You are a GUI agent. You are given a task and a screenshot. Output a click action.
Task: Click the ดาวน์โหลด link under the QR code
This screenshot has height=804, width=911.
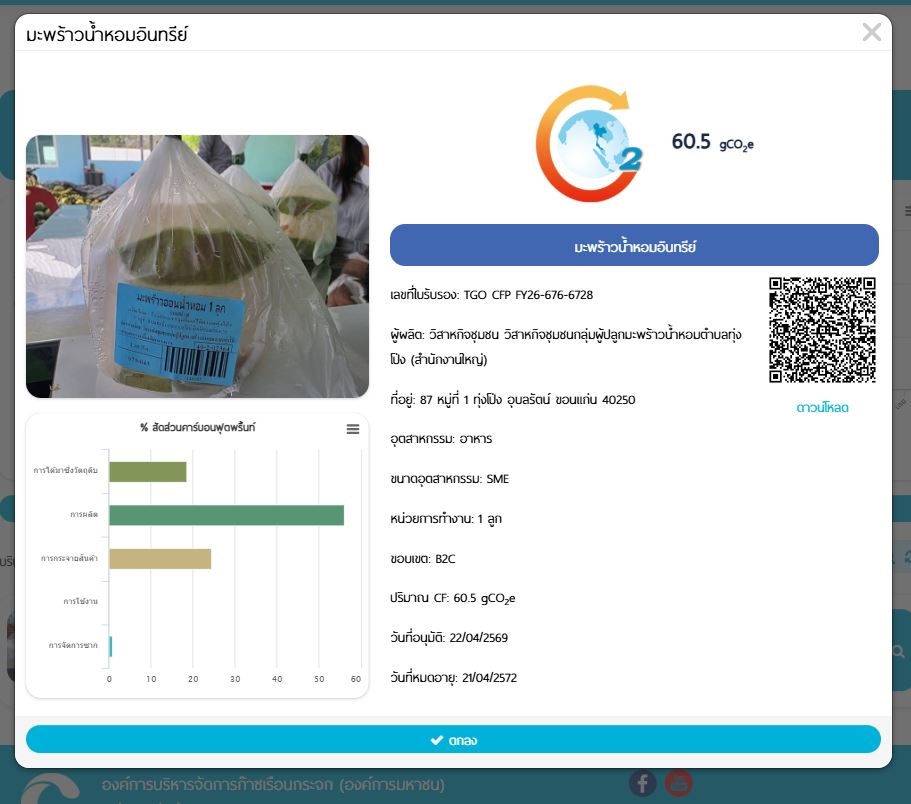(822, 407)
